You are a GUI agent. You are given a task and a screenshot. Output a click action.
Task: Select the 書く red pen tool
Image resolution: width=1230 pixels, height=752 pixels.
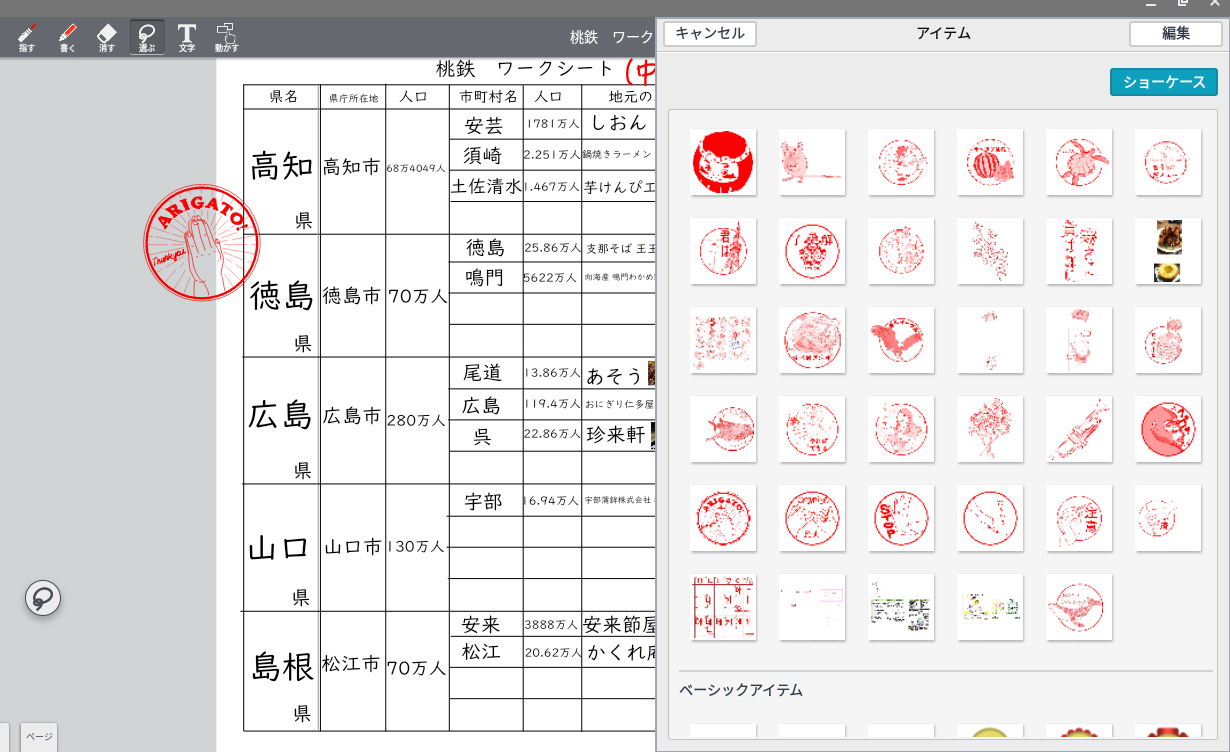67,37
